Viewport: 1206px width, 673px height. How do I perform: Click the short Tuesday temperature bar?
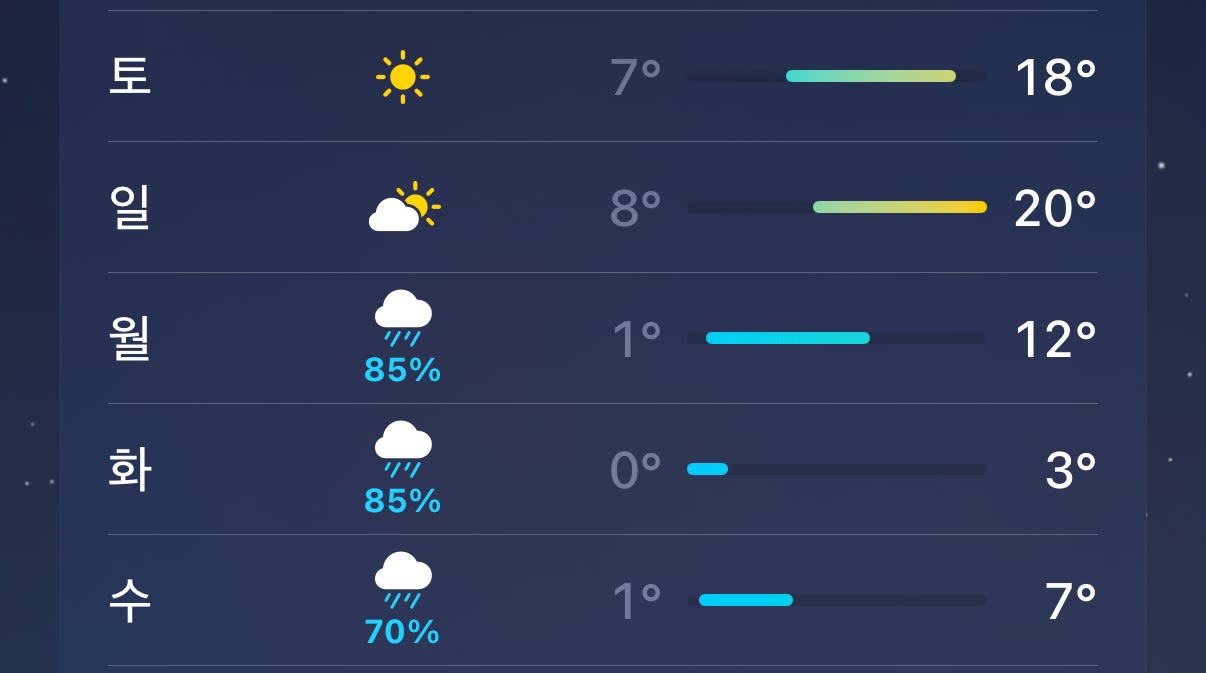707,469
